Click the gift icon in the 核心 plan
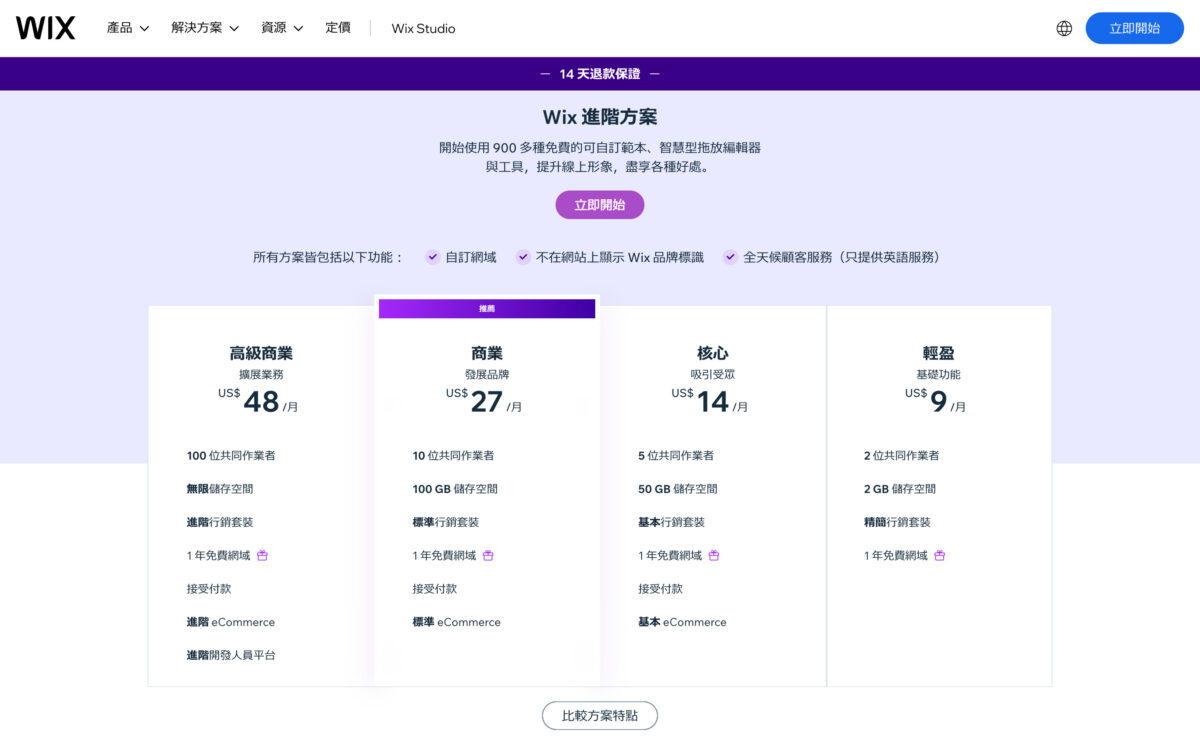1200x747 pixels. coord(714,555)
